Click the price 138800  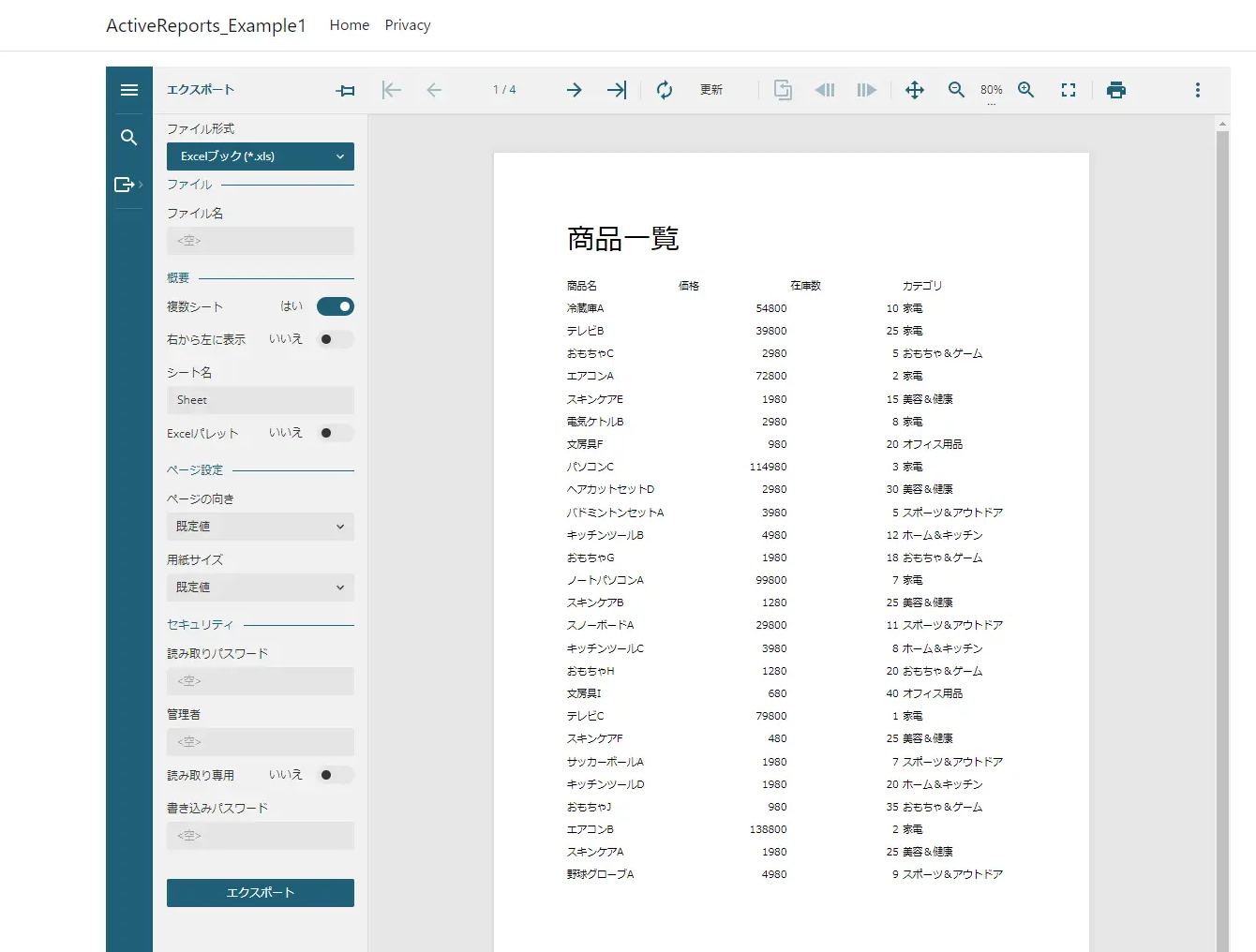click(768, 829)
